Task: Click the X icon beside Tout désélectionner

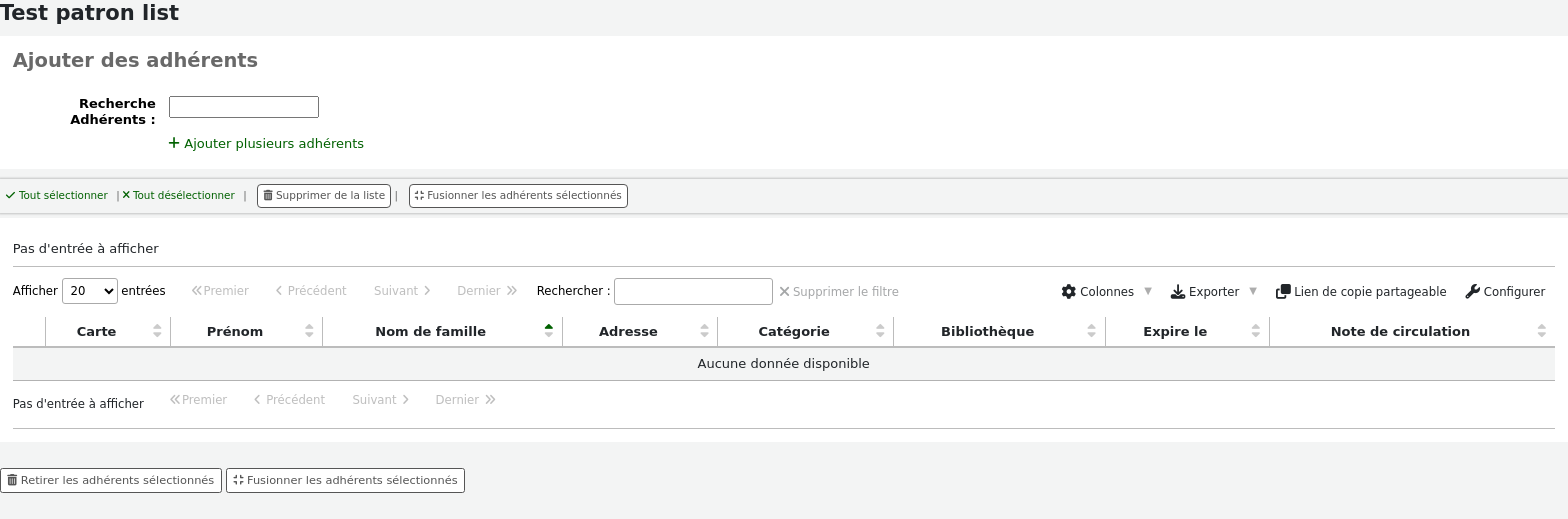Action: tap(126, 196)
